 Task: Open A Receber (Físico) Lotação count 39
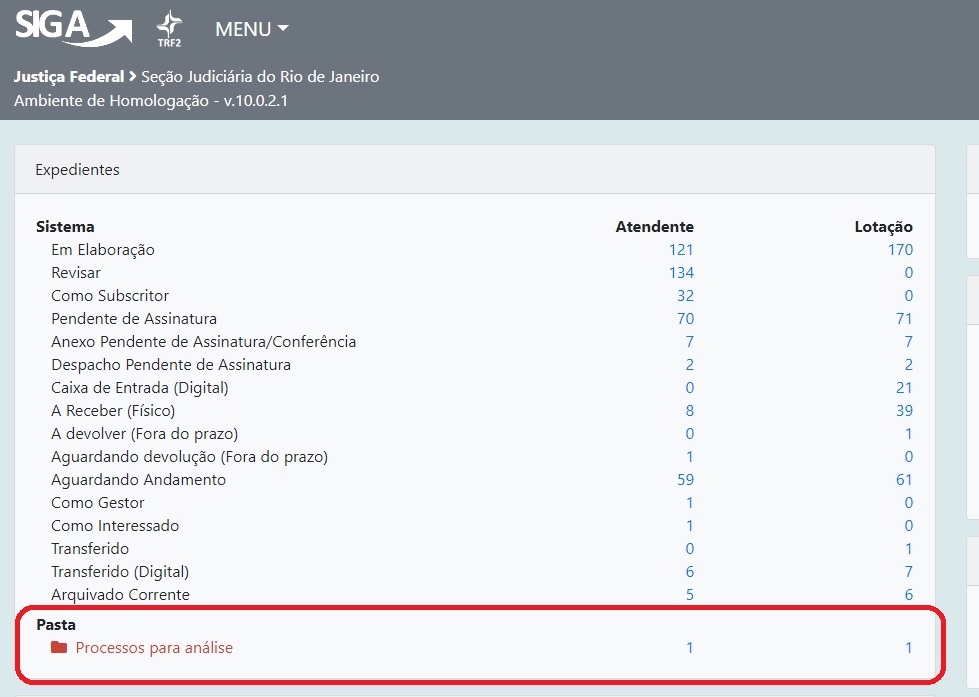(904, 411)
